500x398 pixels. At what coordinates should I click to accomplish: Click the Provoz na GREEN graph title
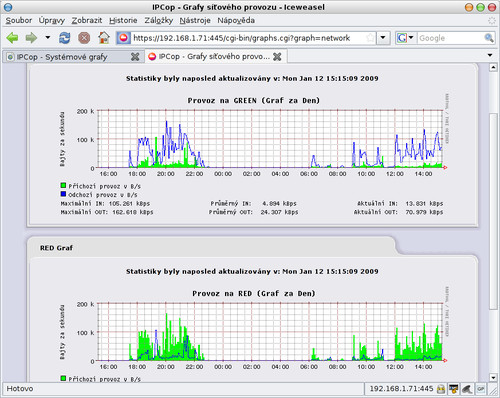pos(254,101)
